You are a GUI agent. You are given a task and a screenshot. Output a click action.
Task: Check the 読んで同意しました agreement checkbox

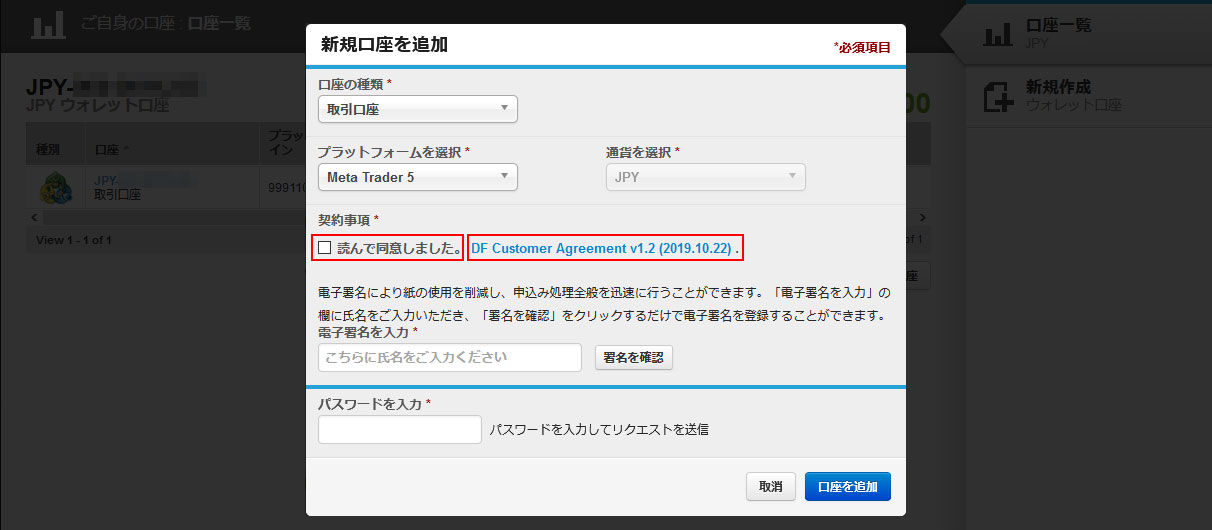tap(324, 247)
